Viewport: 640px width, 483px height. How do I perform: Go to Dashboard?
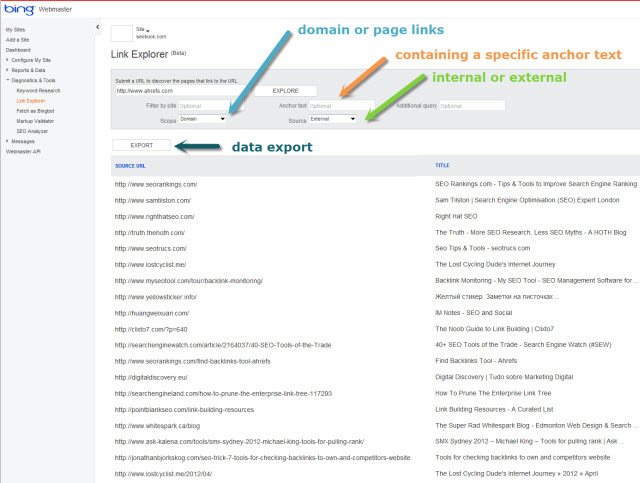coord(18,50)
